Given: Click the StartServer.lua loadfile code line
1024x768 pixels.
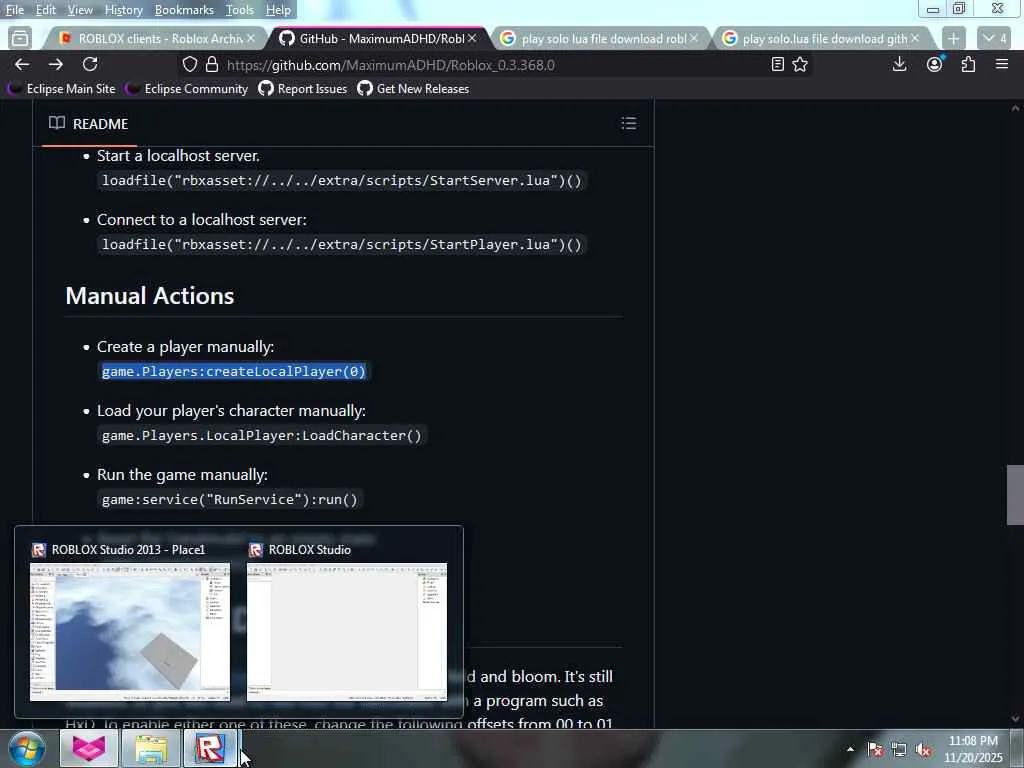Looking at the screenshot, I should click(342, 180).
